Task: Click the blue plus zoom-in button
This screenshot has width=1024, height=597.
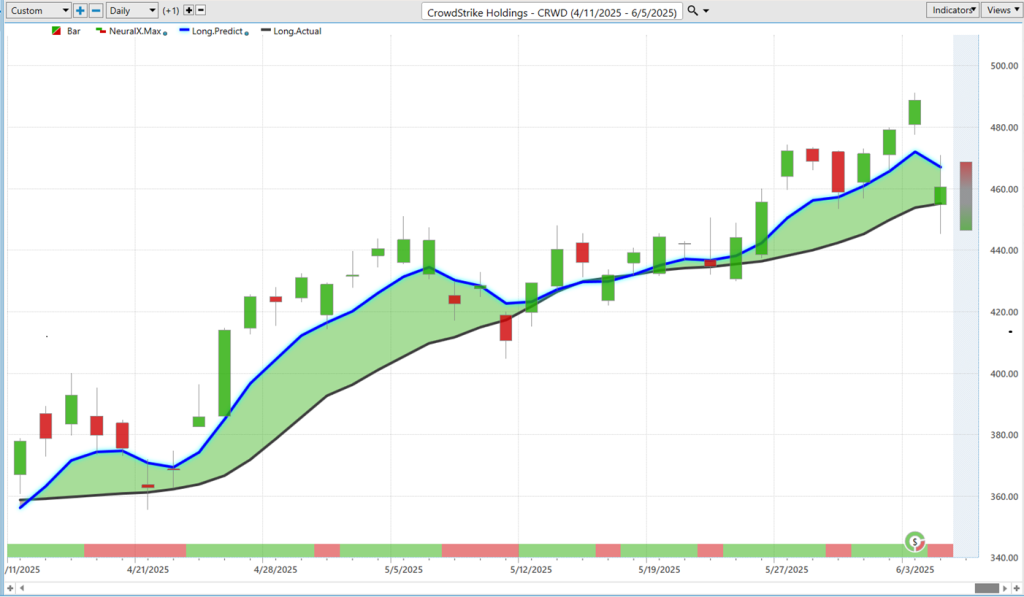Action: tap(80, 10)
